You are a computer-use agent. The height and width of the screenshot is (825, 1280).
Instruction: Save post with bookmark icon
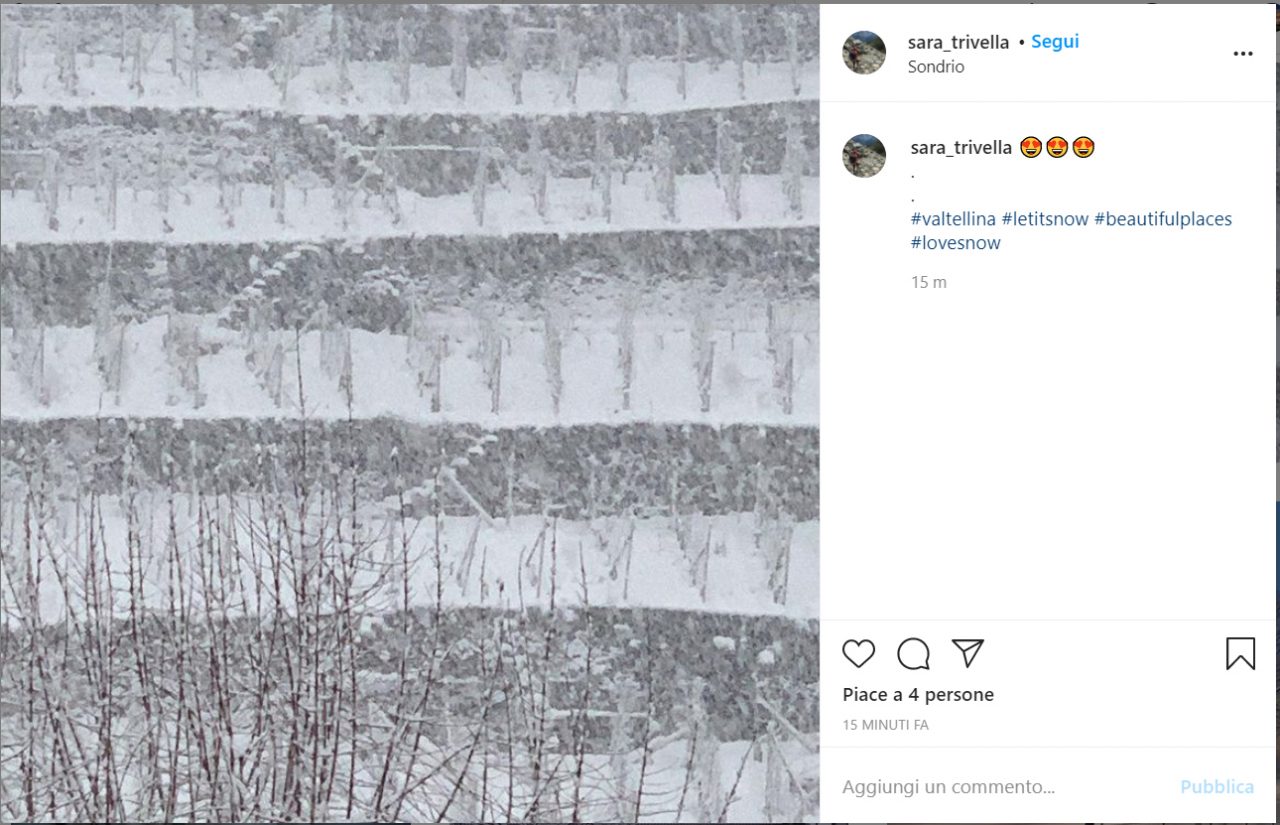1240,654
